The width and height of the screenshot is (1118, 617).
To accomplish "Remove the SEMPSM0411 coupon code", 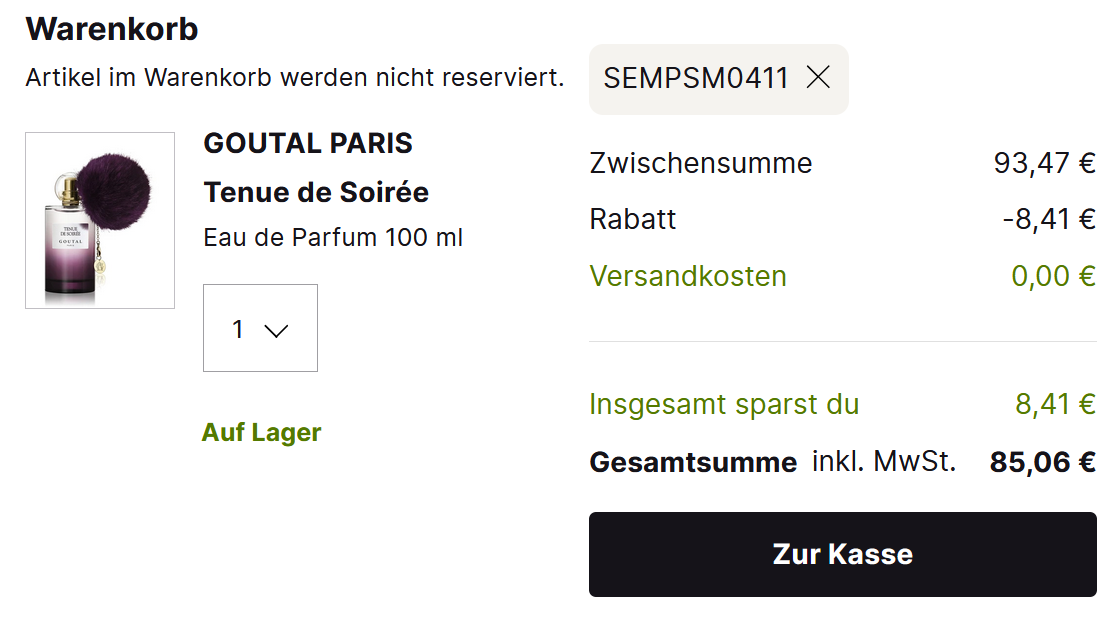I will click(818, 78).
